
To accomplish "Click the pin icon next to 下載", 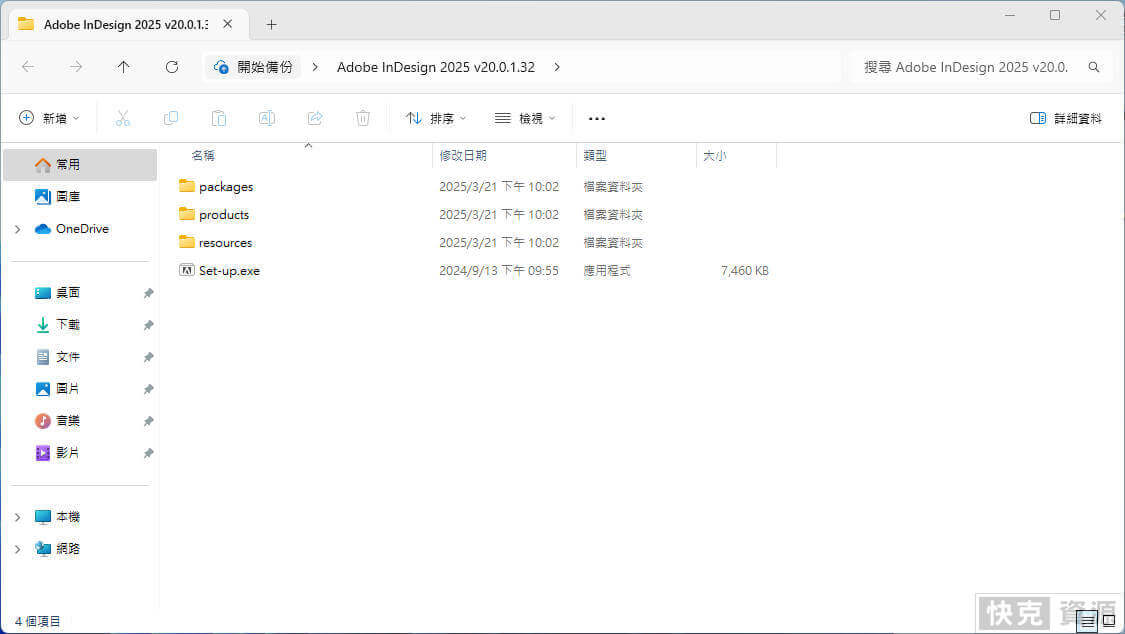I will pos(149,325).
